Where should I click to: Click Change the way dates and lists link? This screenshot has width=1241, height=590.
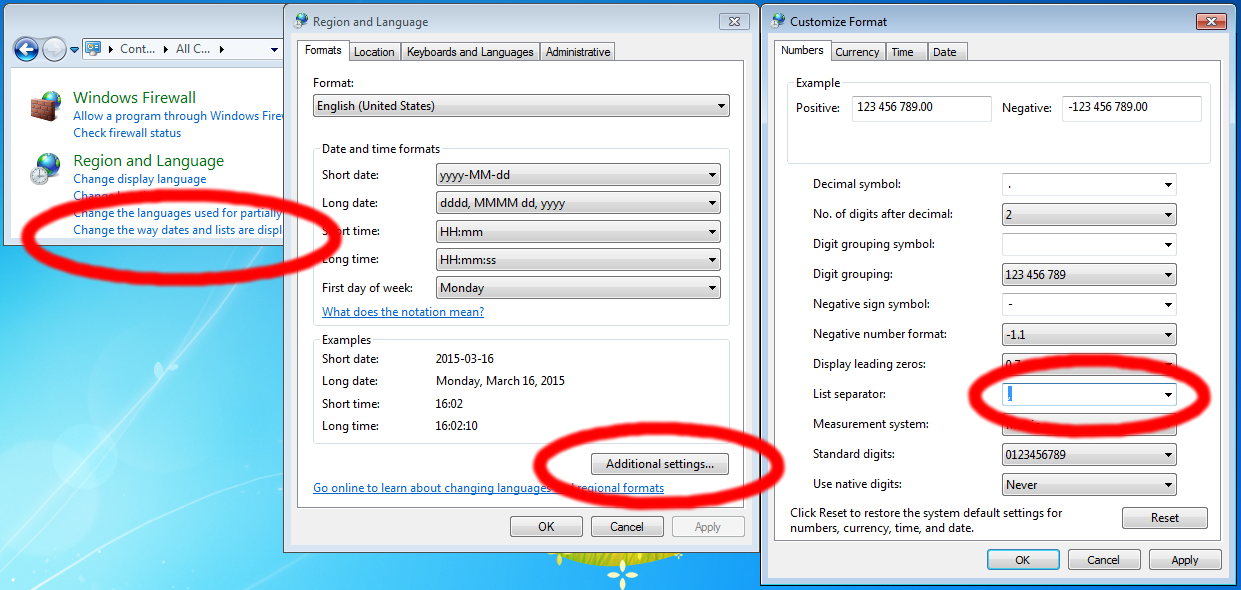click(178, 230)
